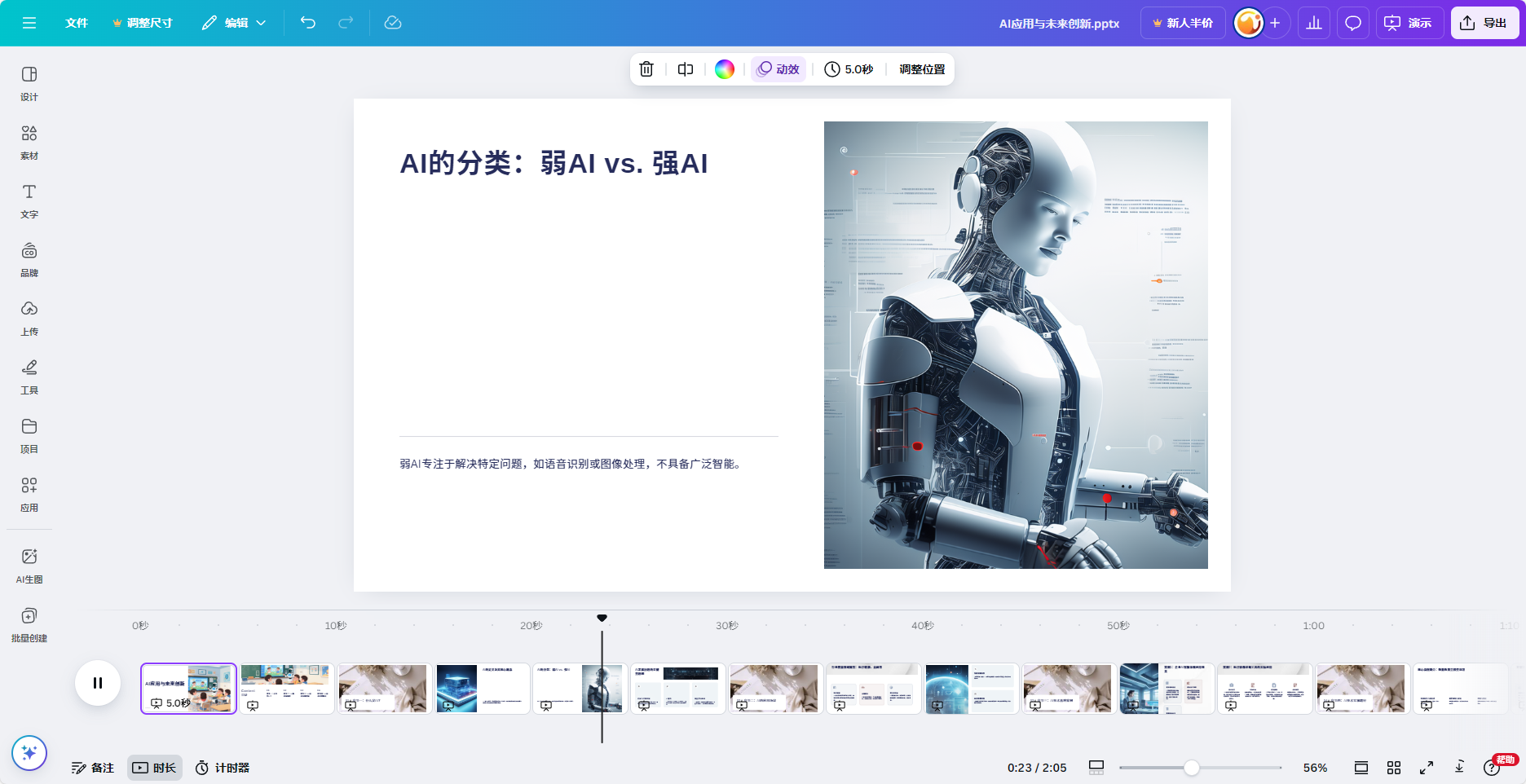Image resolution: width=1526 pixels, height=784 pixels.
Task: Click the undo arrow icon
Action: coord(308,23)
